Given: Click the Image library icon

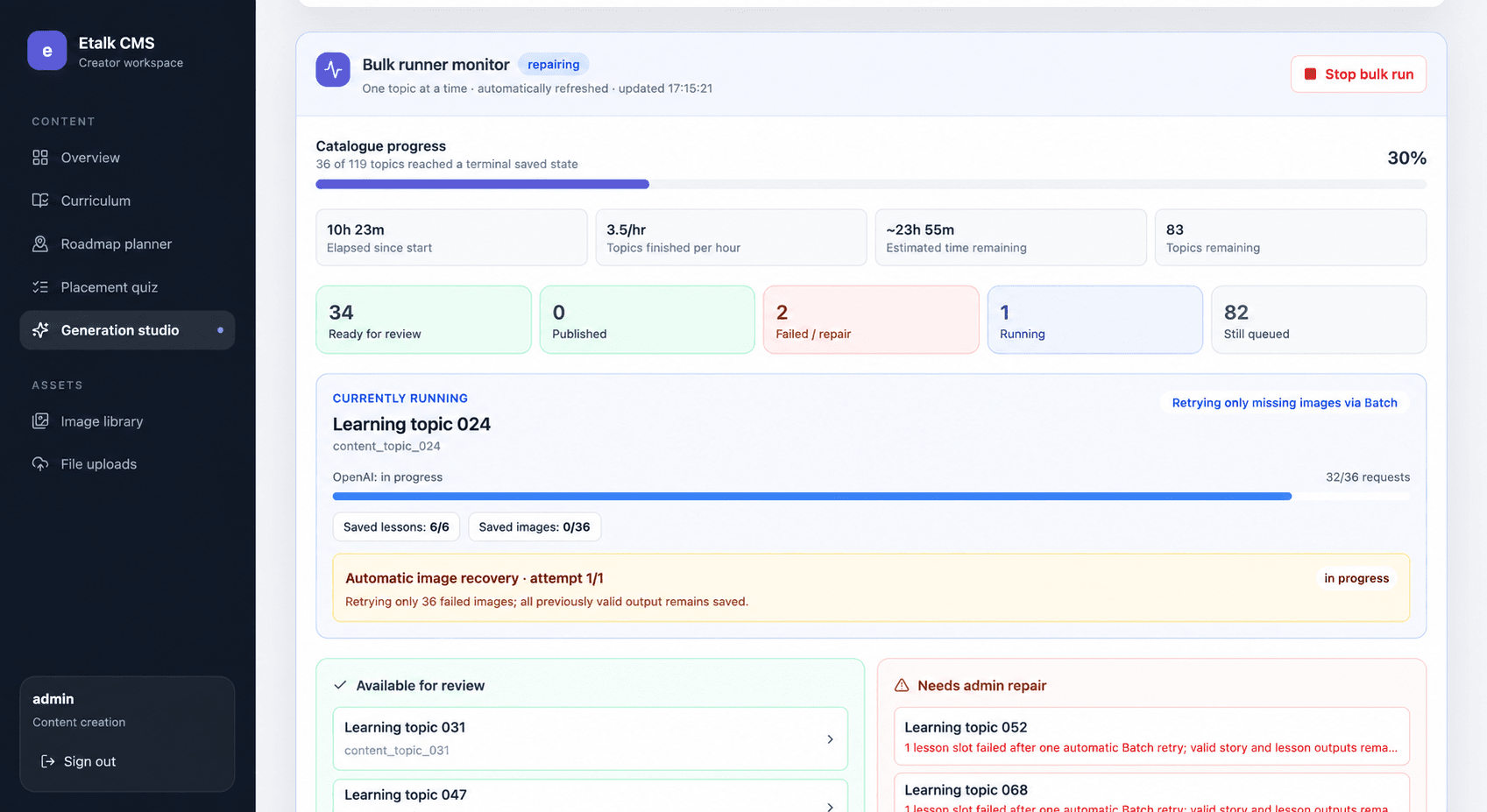Looking at the screenshot, I should (40, 421).
